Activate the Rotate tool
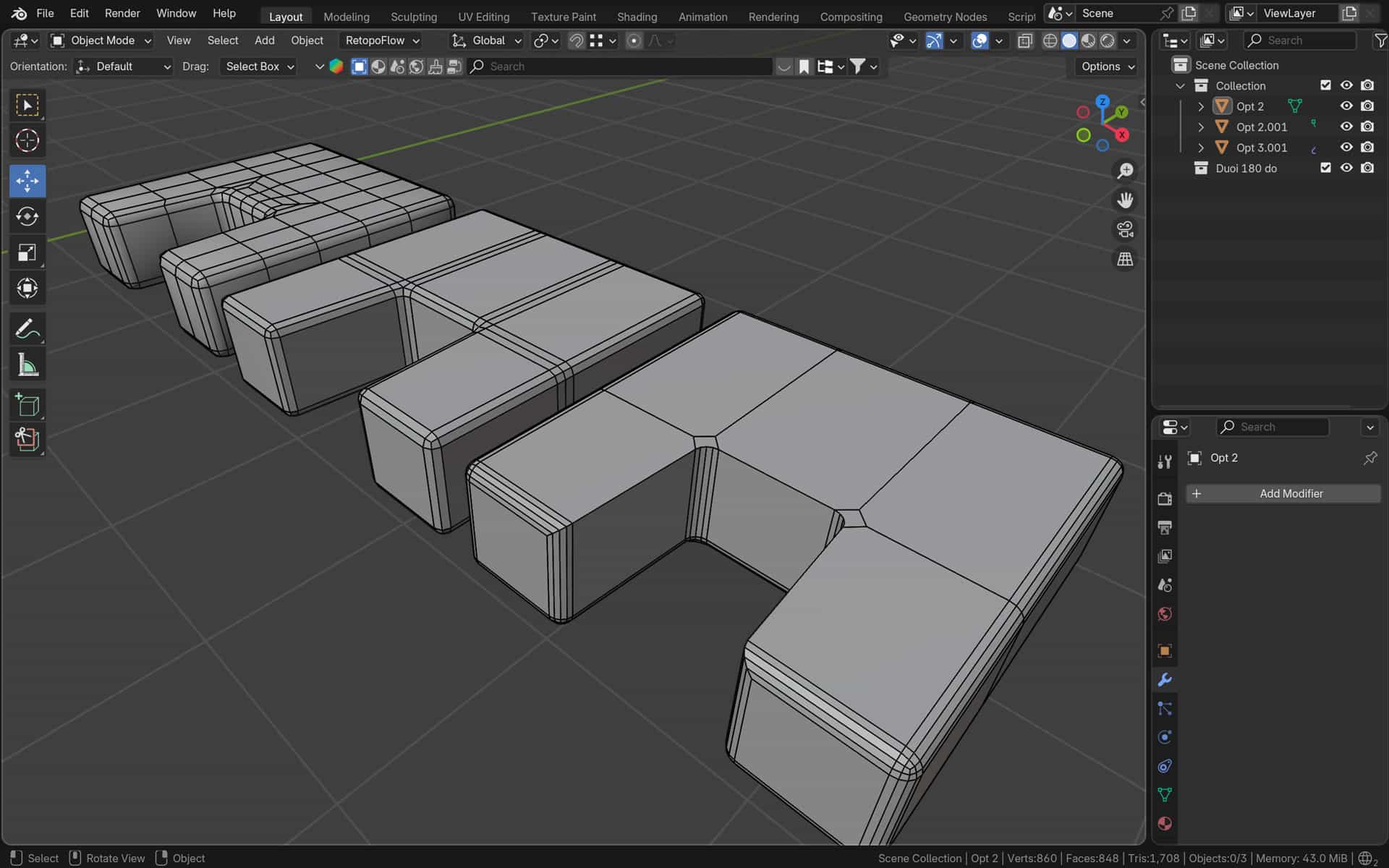This screenshot has width=1389, height=868. [27, 216]
